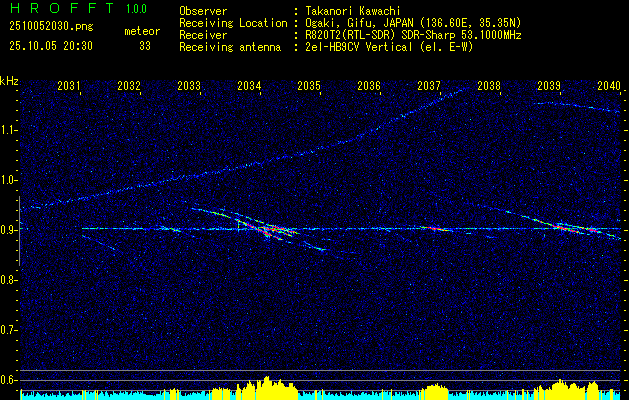
Task: Click time axis label 2034
Action: point(249,85)
